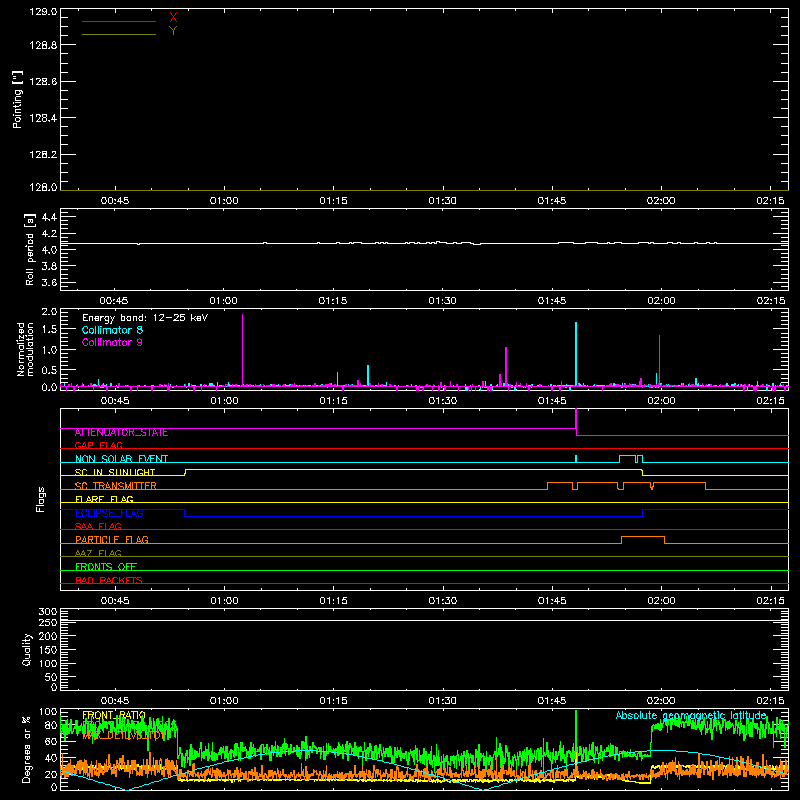Click the 02:00 time label under Flags plot
Screen dimensions: 800x800
661,601
